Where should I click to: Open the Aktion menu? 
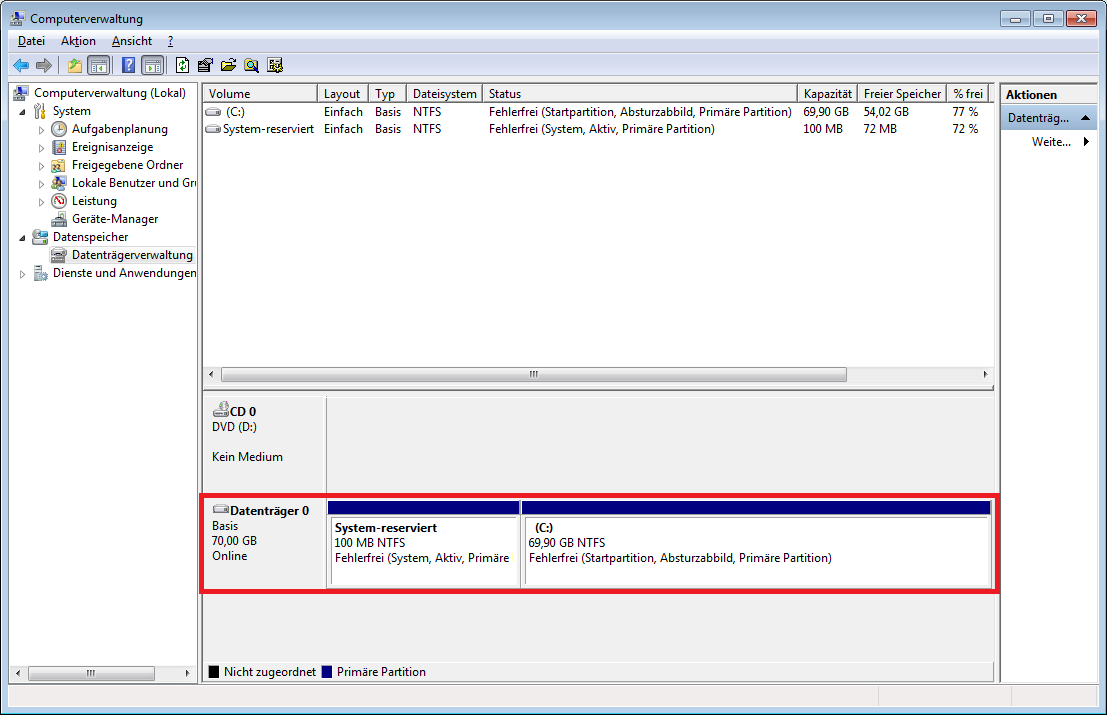point(78,41)
